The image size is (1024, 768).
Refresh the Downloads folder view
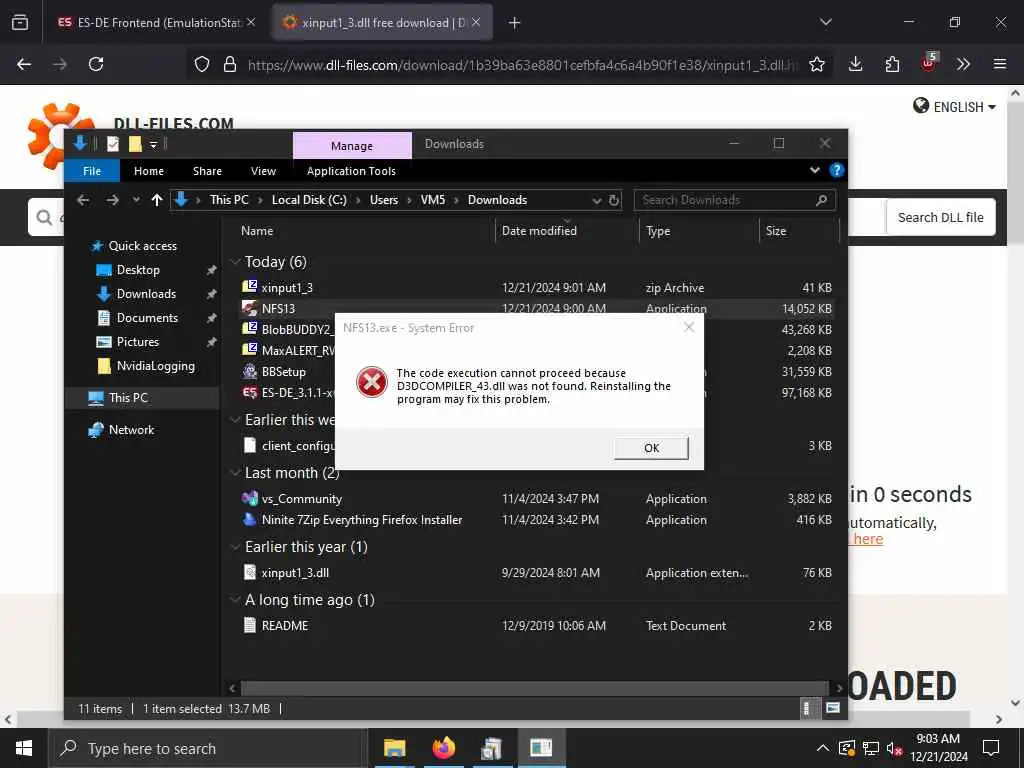coord(613,200)
